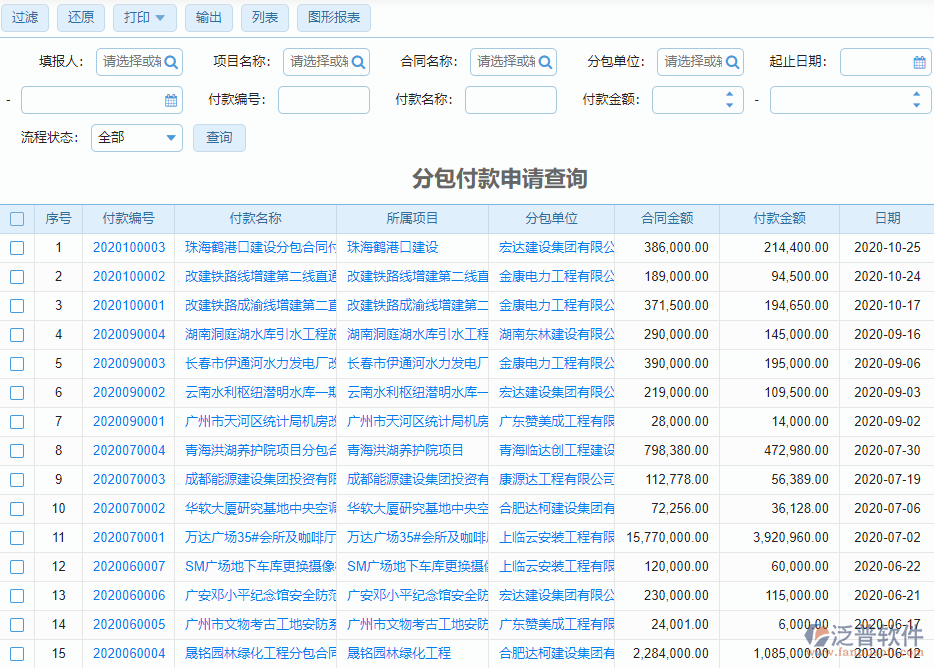The image size is (934, 668).
Task: Open the 填报人 search picker magnifier
Action: 170,61
